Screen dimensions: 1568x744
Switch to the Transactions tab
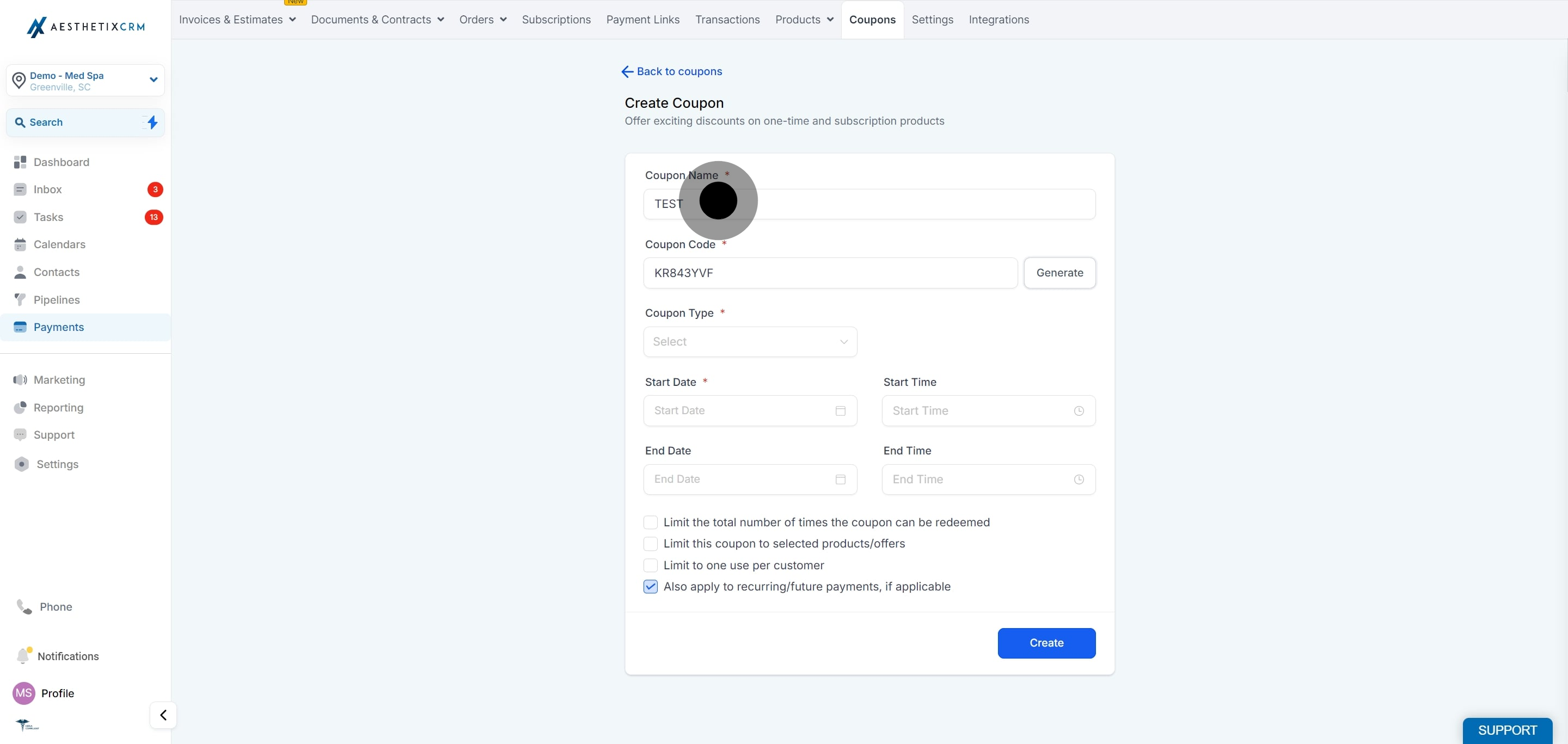click(x=727, y=20)
